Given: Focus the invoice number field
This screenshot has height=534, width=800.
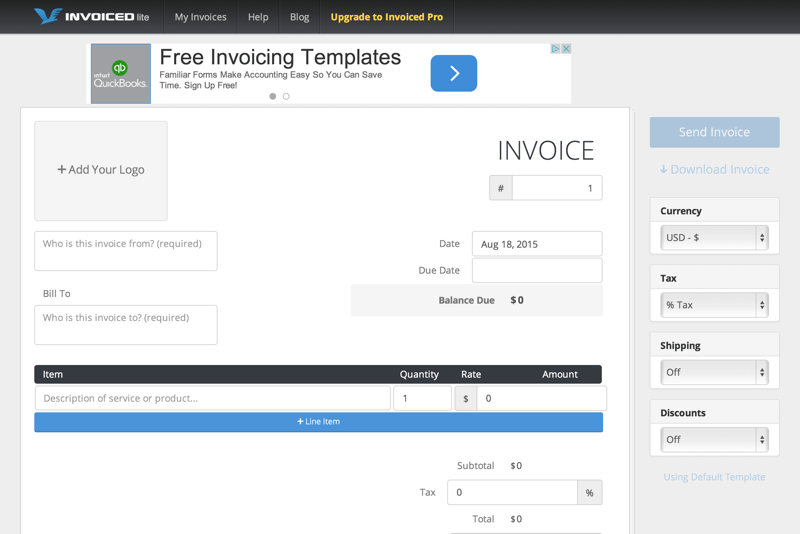Looking at the screenshot, I should pyautogui.click(x=557, y=188).
